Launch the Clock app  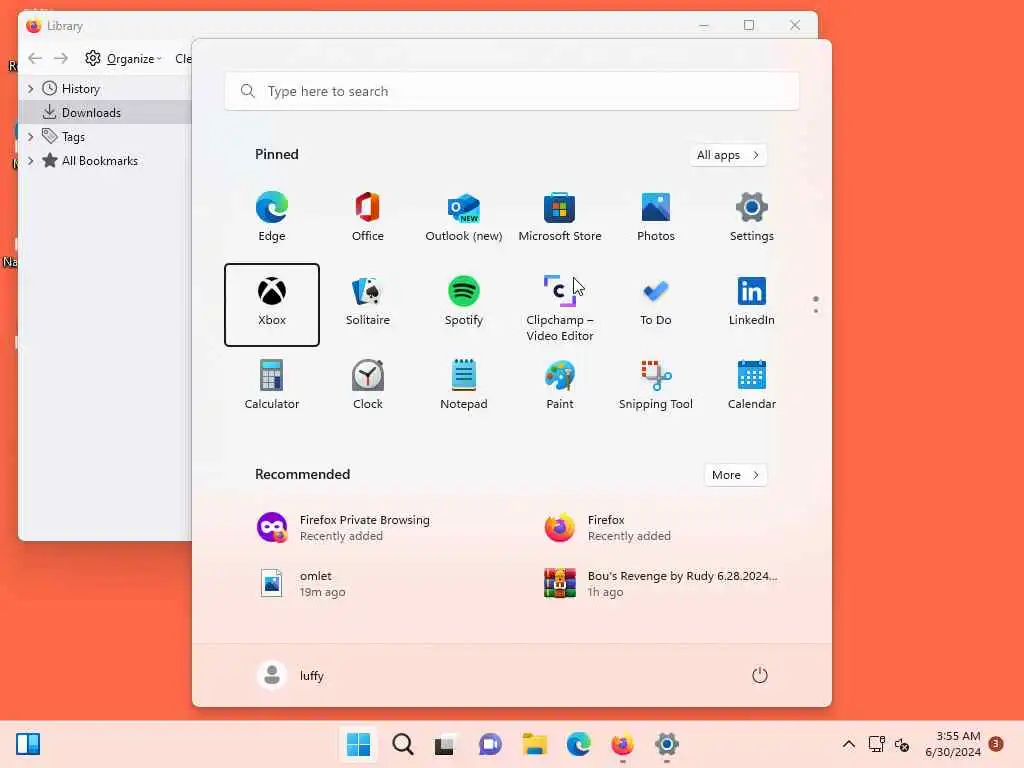pos(368,385)
